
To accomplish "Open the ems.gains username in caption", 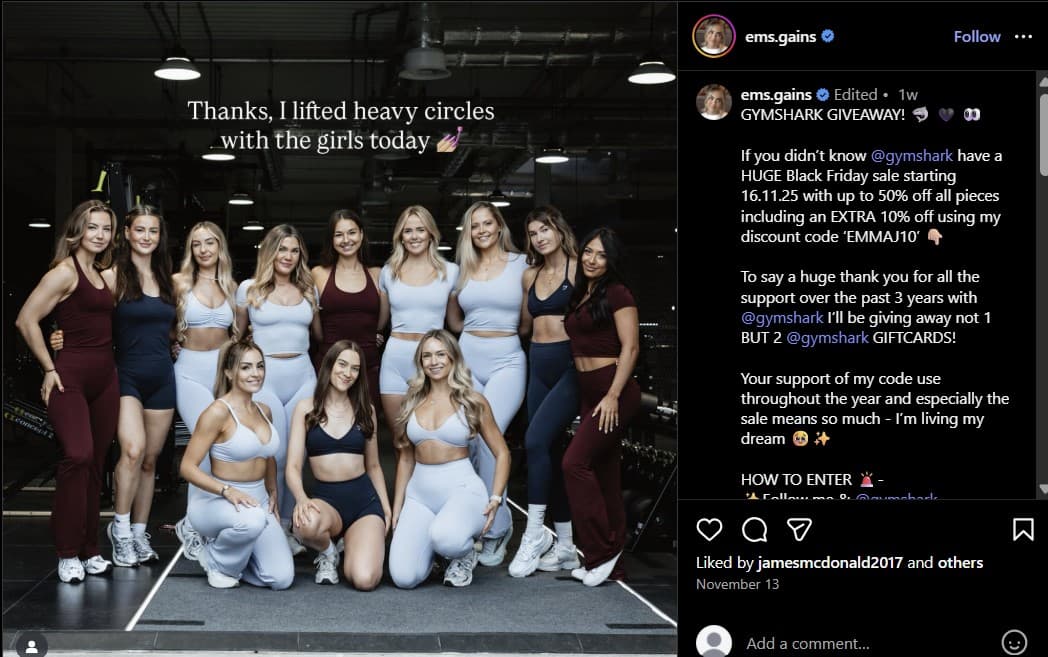I will coord(776,95).
